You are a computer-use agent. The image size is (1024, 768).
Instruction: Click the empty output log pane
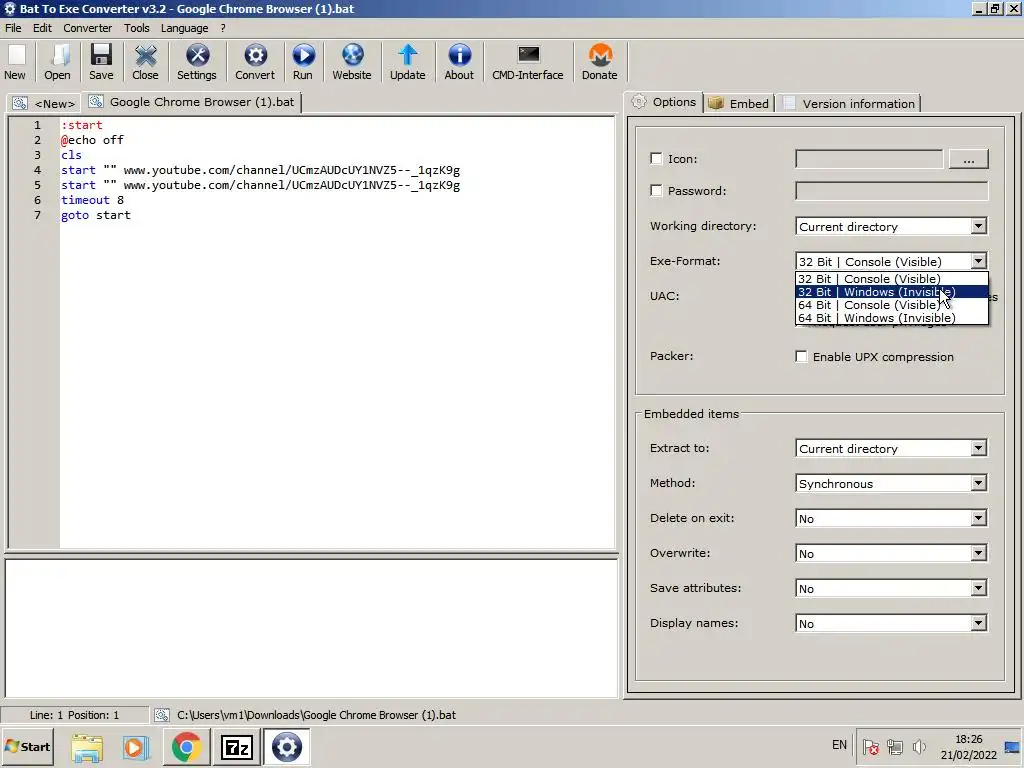(312, 628)
